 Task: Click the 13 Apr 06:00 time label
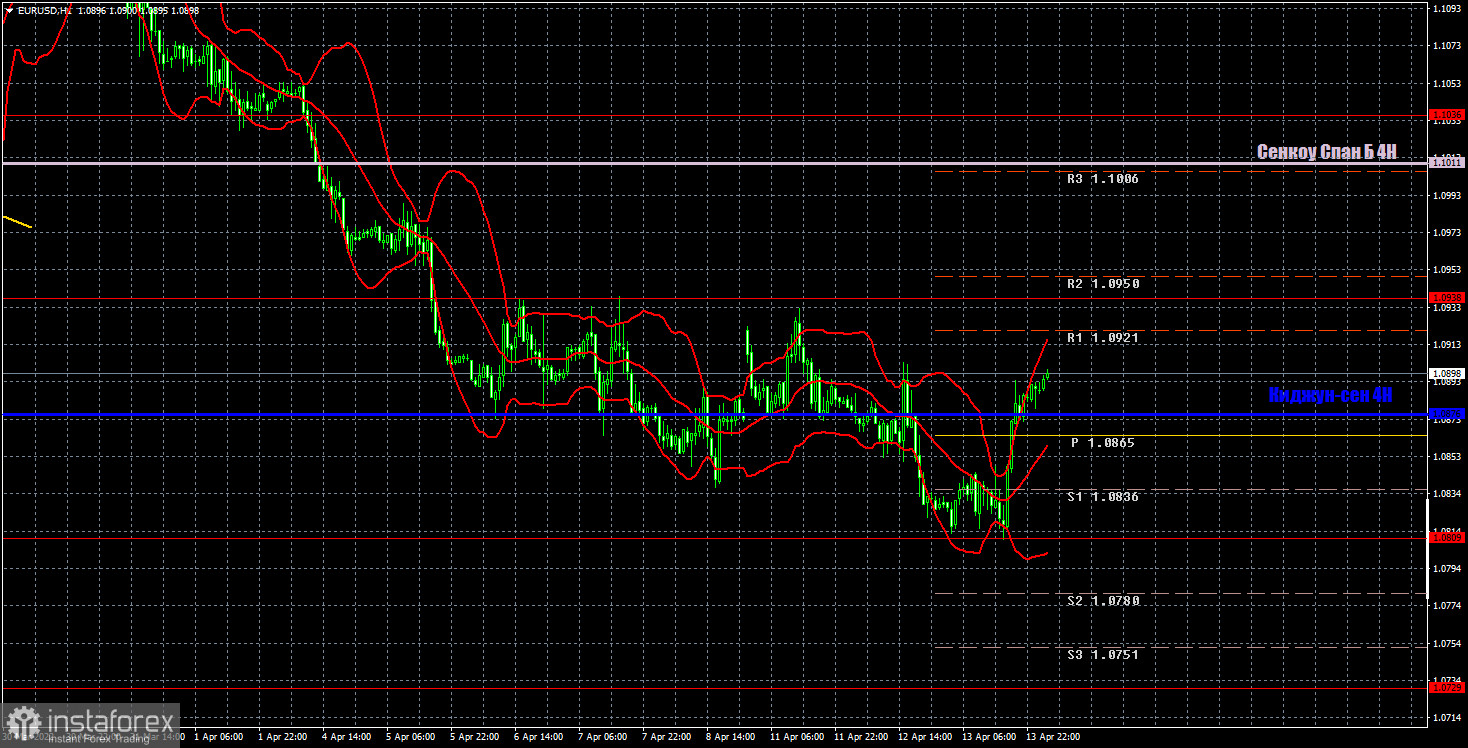(988, 737)
